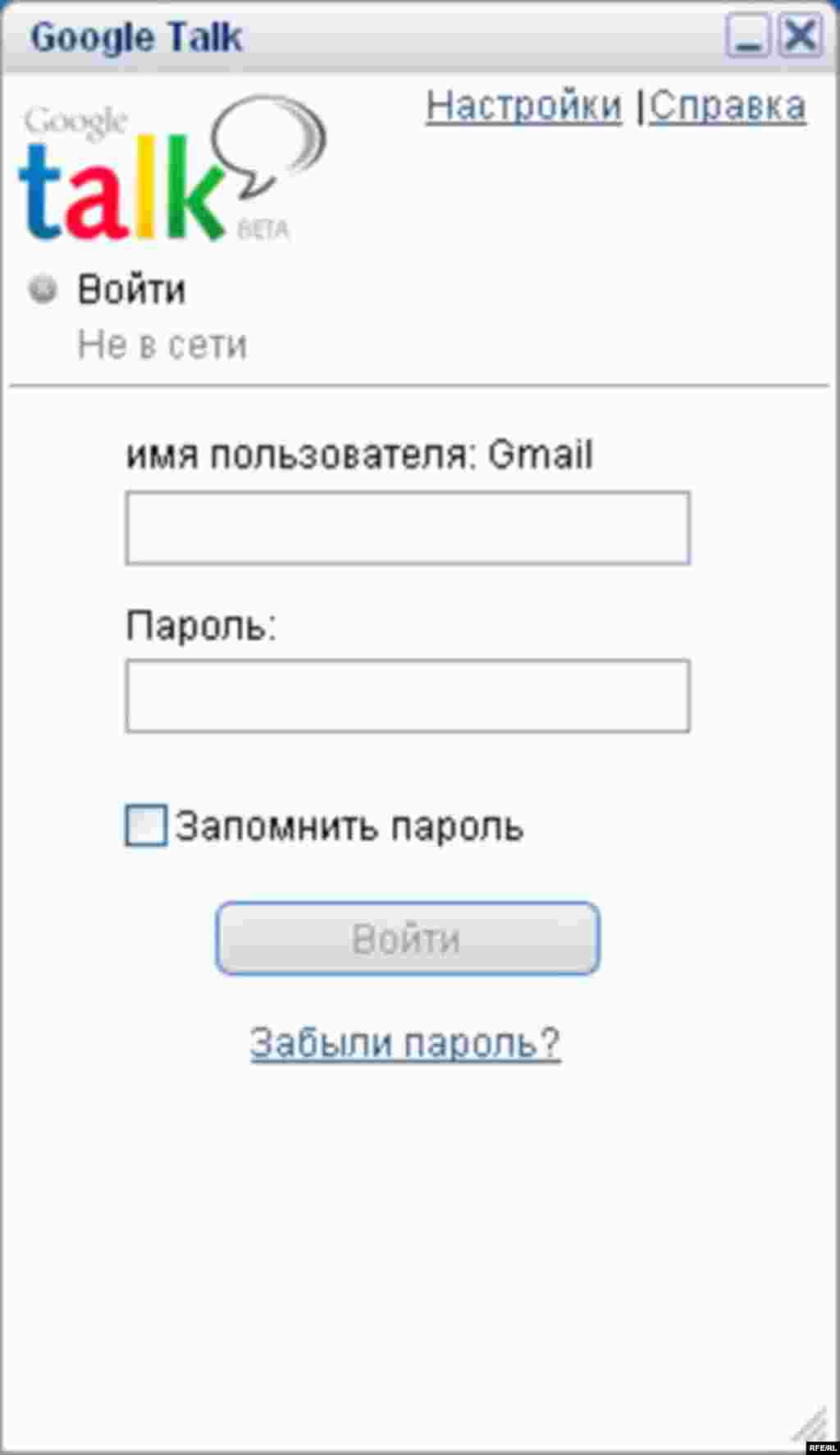Click the Google Talk title bar text
This screenshot has height=1455, width=840.
coord(135,36)
